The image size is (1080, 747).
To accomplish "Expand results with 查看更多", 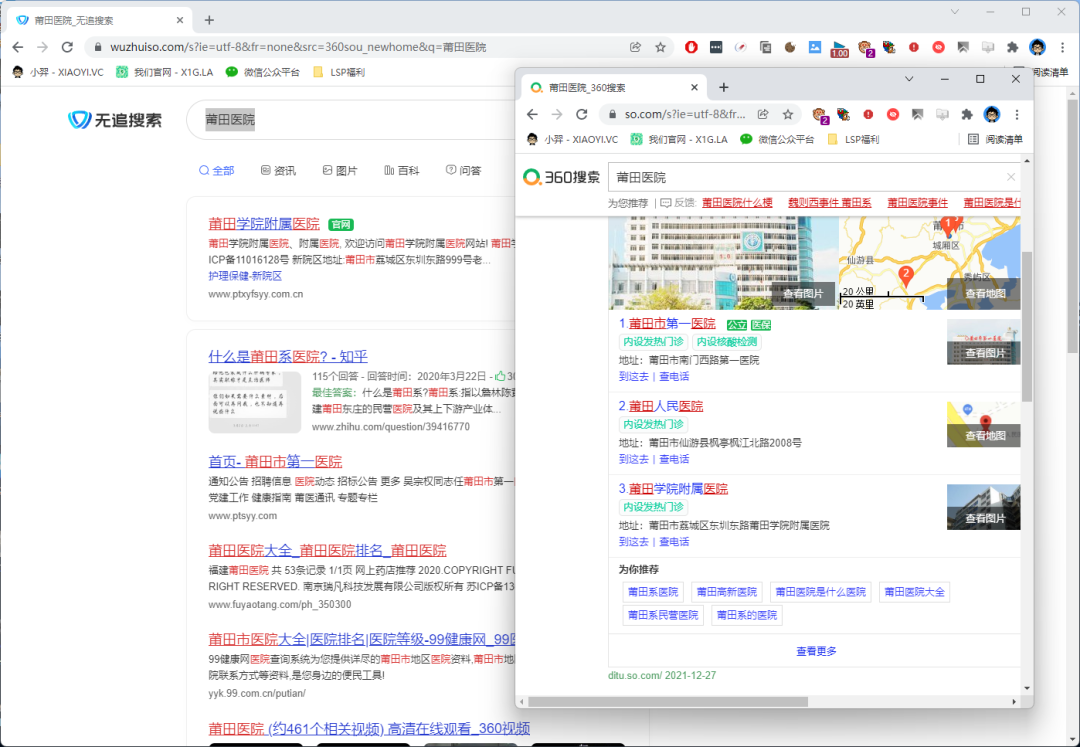I will coord(816,651).
